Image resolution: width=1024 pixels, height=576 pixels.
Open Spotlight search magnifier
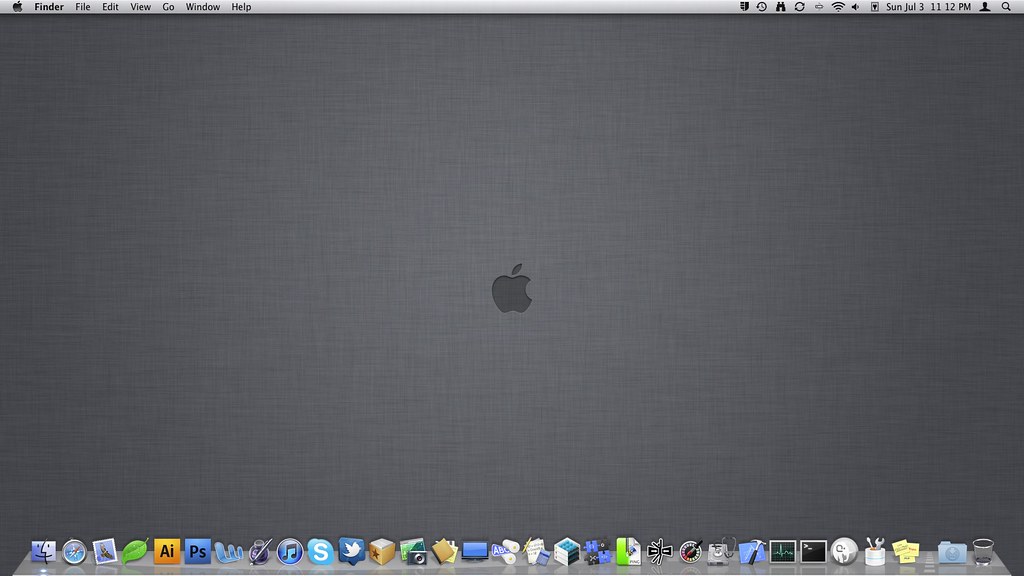1006,7
